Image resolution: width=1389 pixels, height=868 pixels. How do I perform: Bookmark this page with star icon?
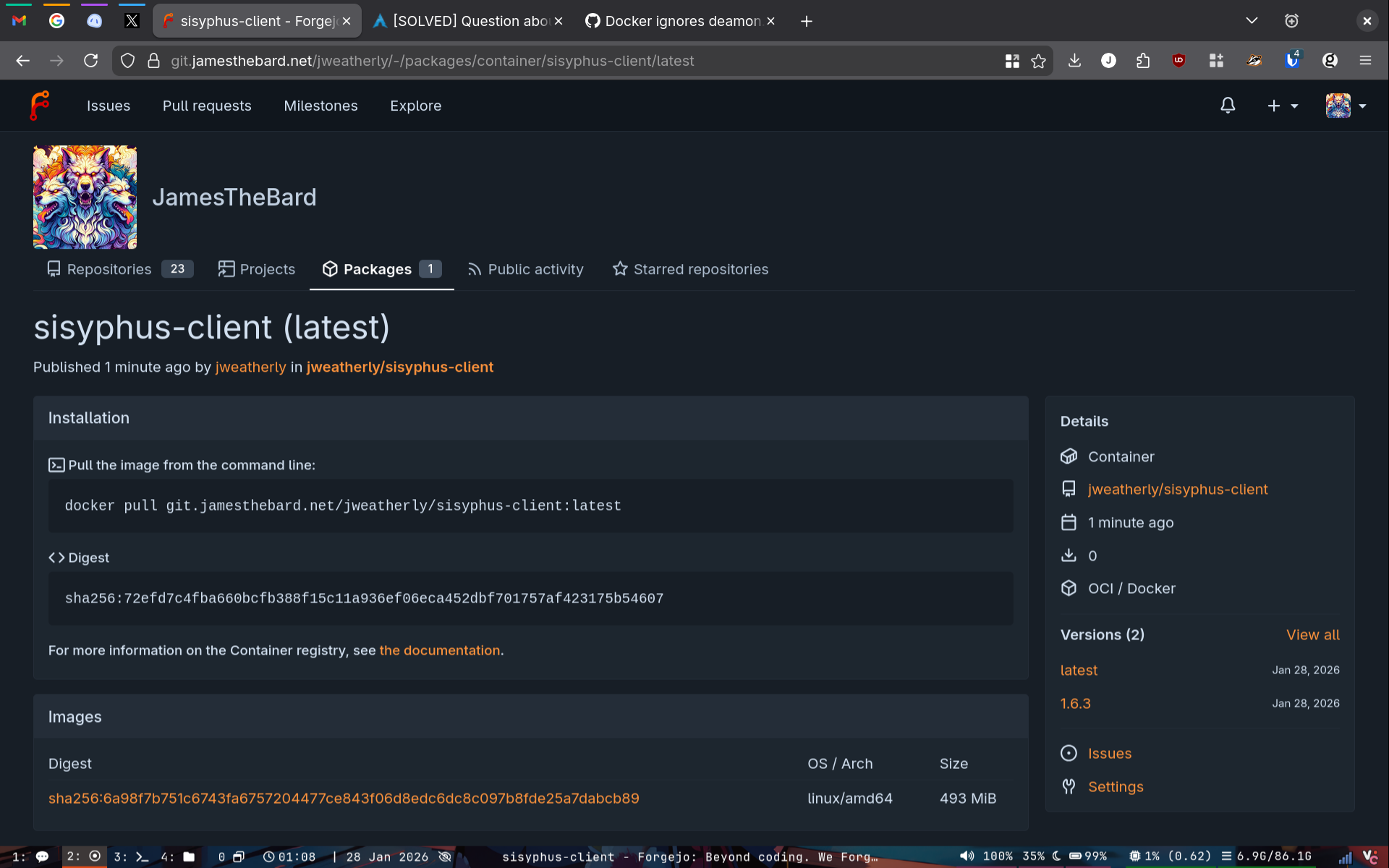click(x=1038, y=61)
